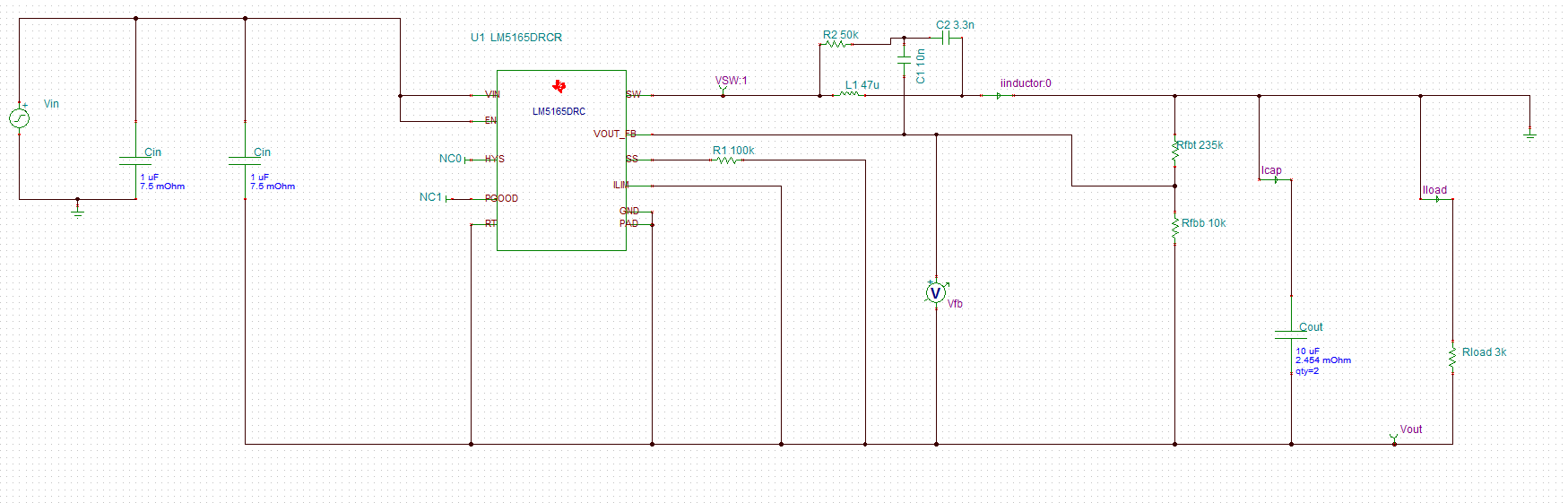1568x503 pixels.
Task: Select resistor Rfbb 10k
Action: 1174,228
